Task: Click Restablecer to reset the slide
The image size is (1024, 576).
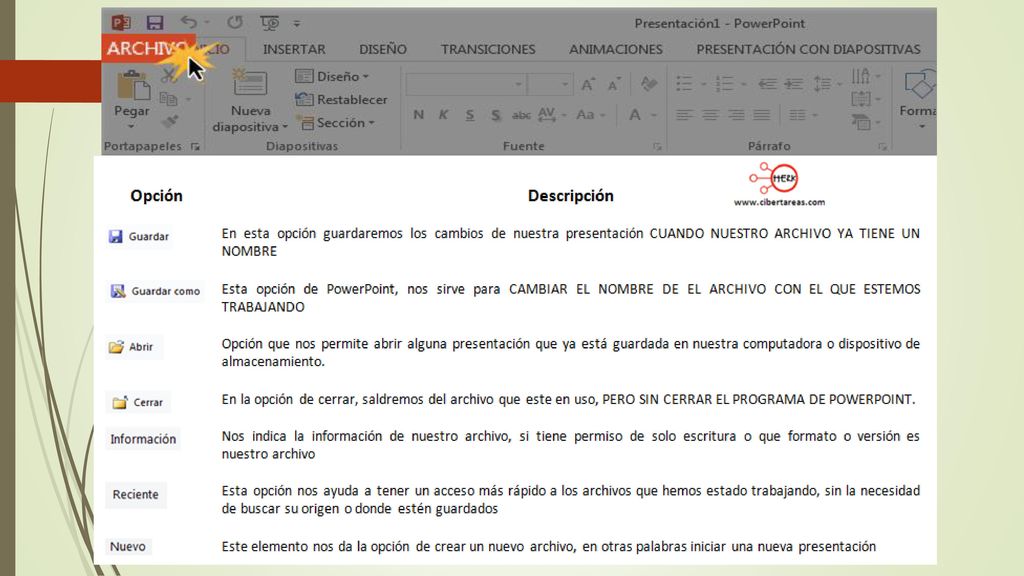Action: tap(341, 99)
